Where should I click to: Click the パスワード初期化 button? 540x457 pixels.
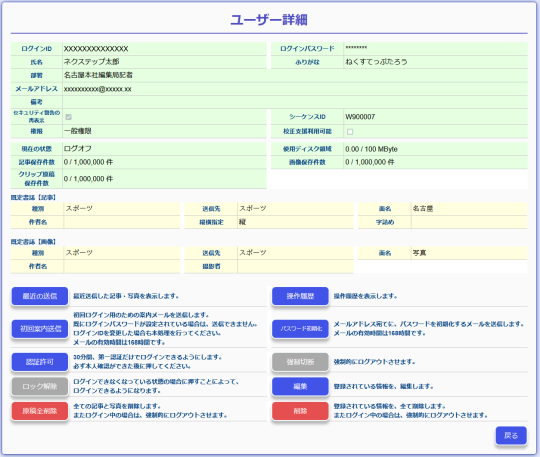(x=300, y=329)
